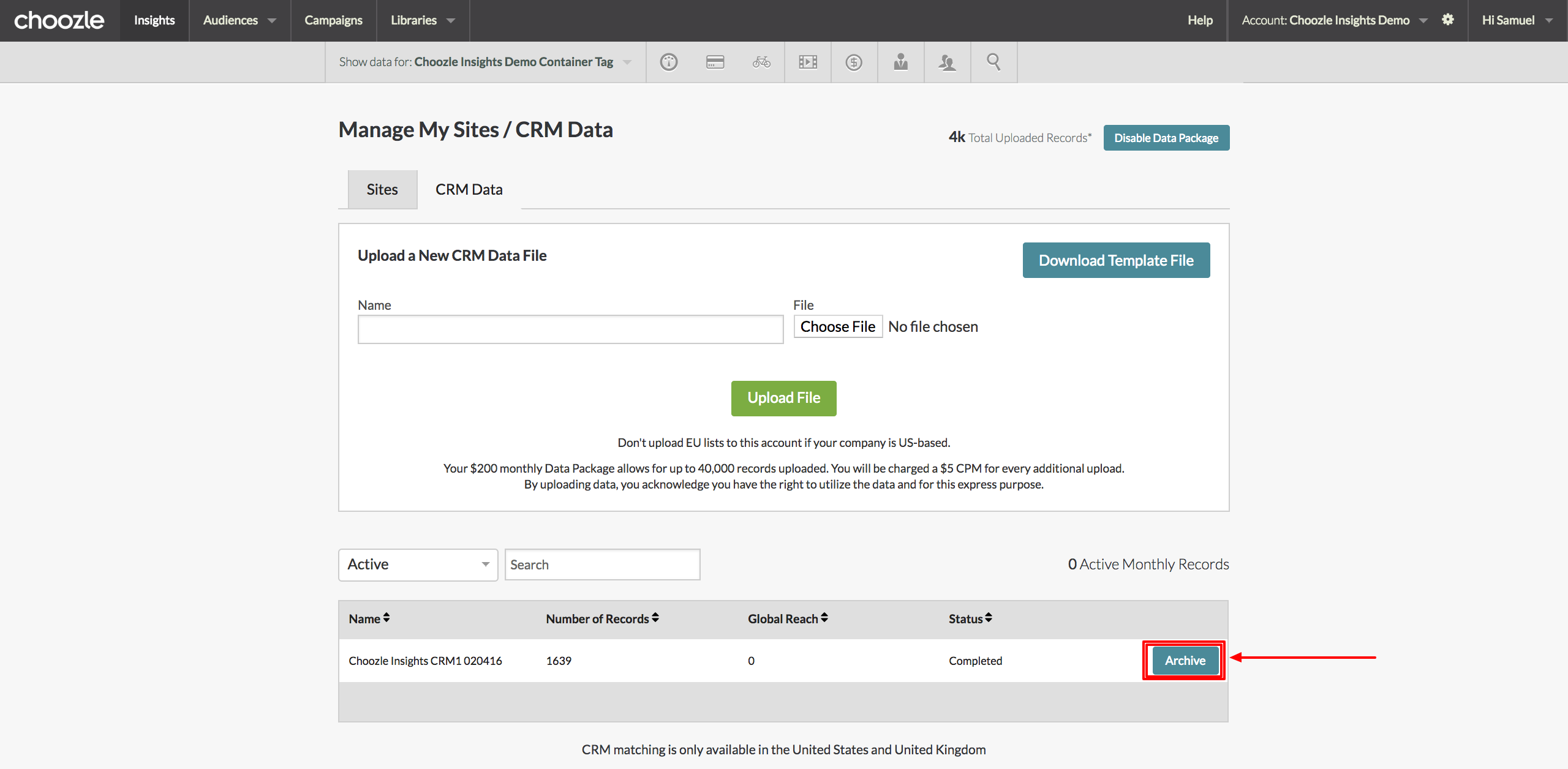This screenshot has width=1568, height=769.
Task: Open the Active filter dropdown
Action: 418,565
